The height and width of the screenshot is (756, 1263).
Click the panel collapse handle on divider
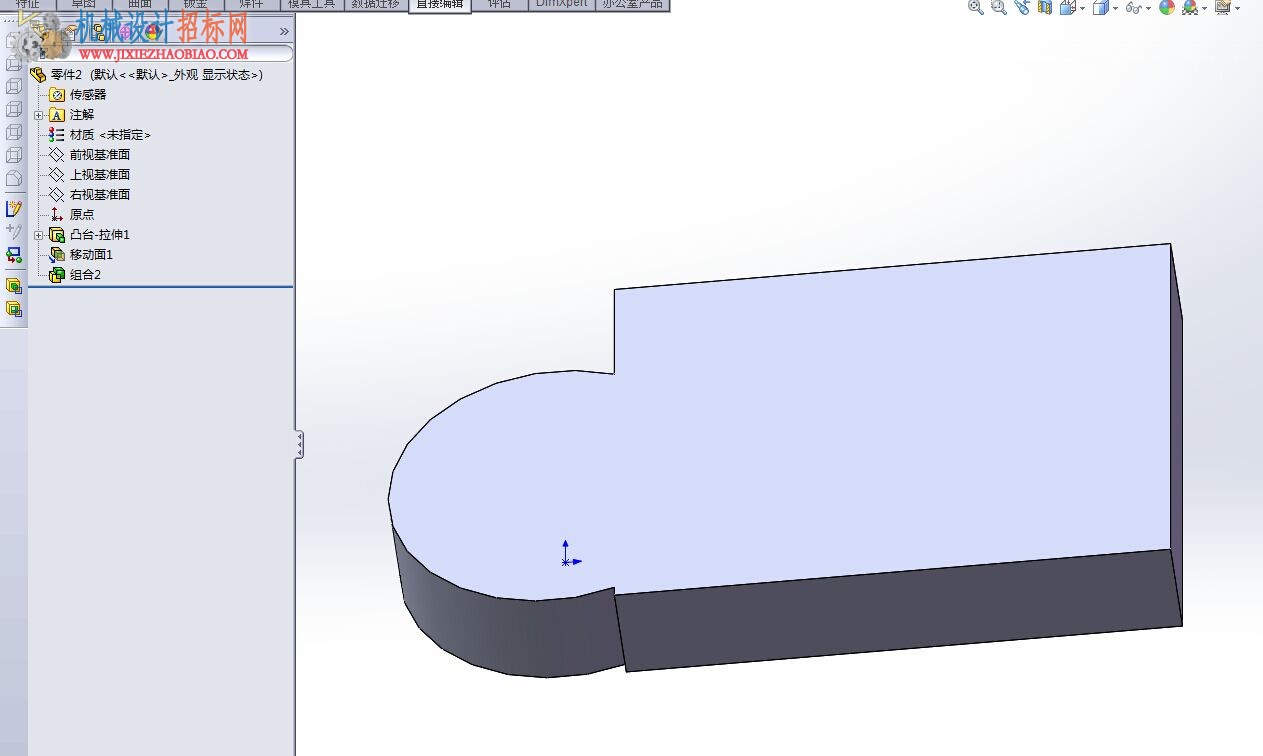[298, 445]
